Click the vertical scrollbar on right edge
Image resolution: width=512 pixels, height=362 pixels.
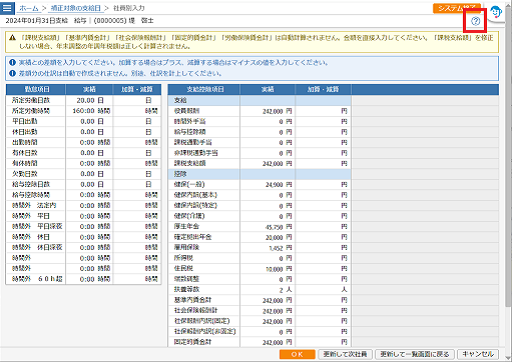tap(508, 157)
